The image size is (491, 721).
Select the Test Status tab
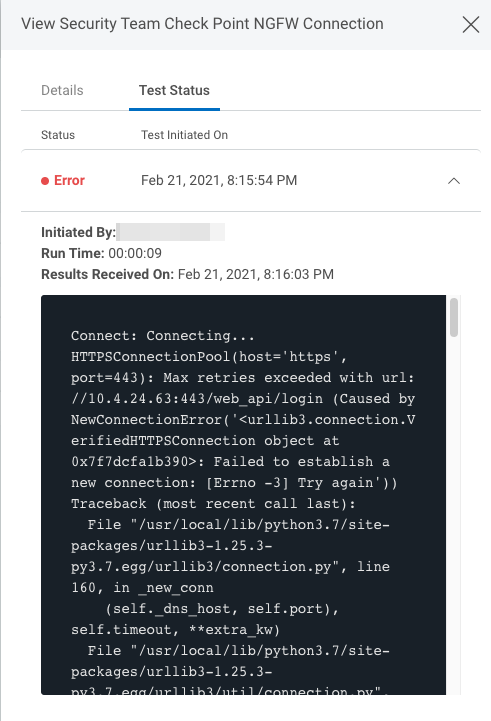(174, 90)
